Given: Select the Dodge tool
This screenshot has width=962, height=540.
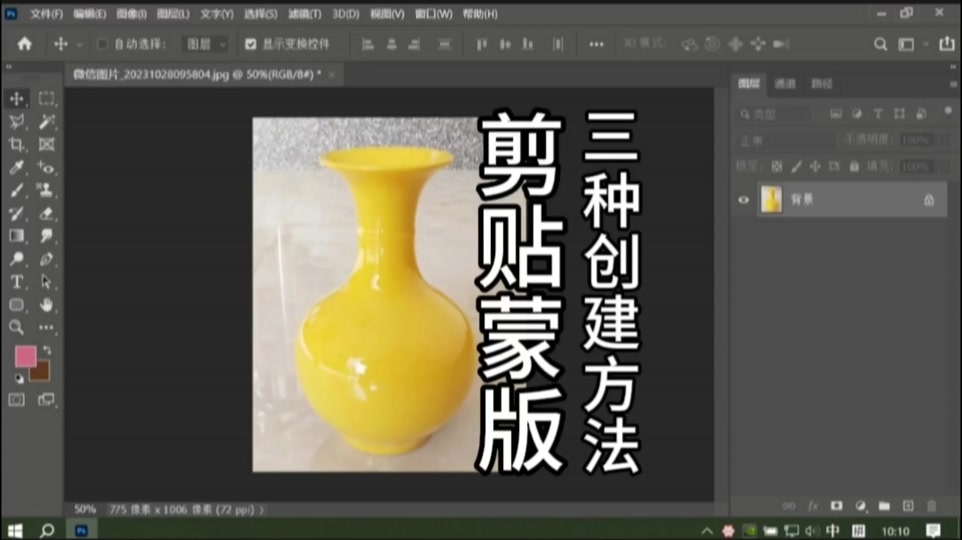Looking at the screenshot, I should point(17,258).
